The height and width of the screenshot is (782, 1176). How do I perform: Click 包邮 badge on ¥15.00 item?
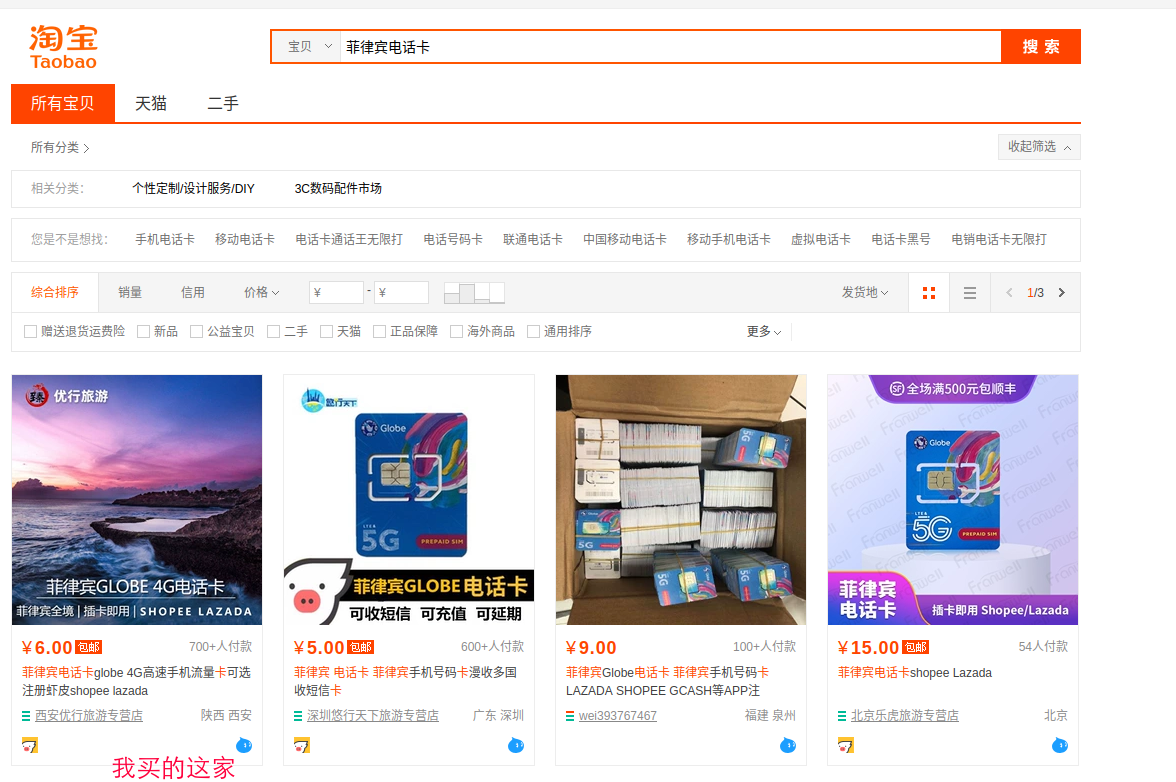coord(916,647)
